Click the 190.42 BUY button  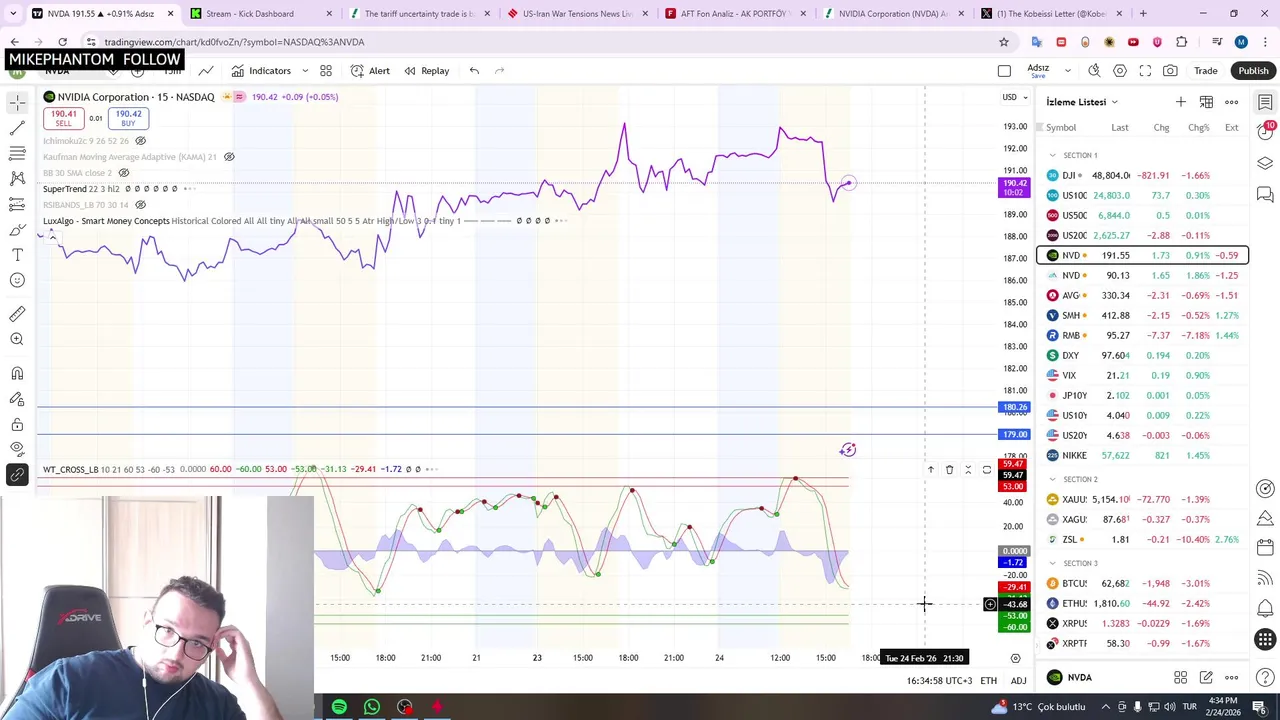(128, 118)
